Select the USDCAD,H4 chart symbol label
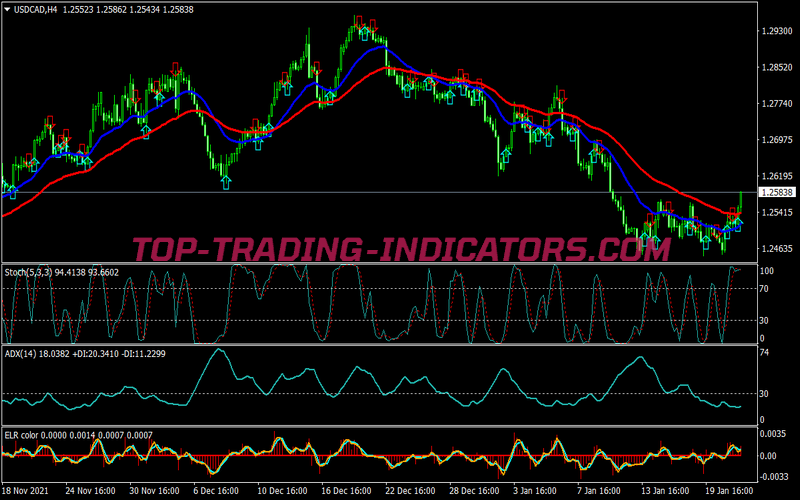800x500 pixels. point(35,9)
